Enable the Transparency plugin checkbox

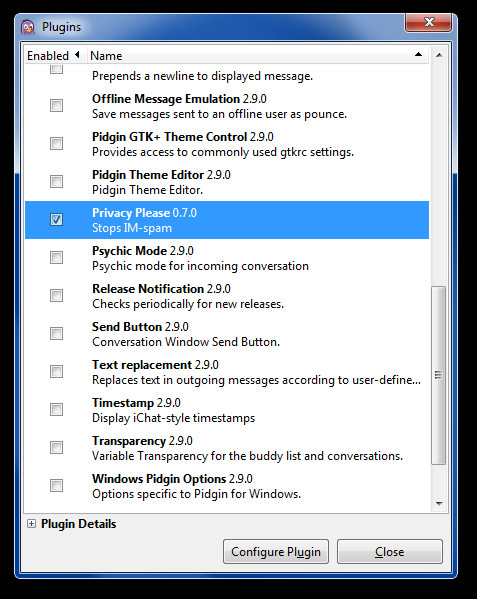pos(57,447)
